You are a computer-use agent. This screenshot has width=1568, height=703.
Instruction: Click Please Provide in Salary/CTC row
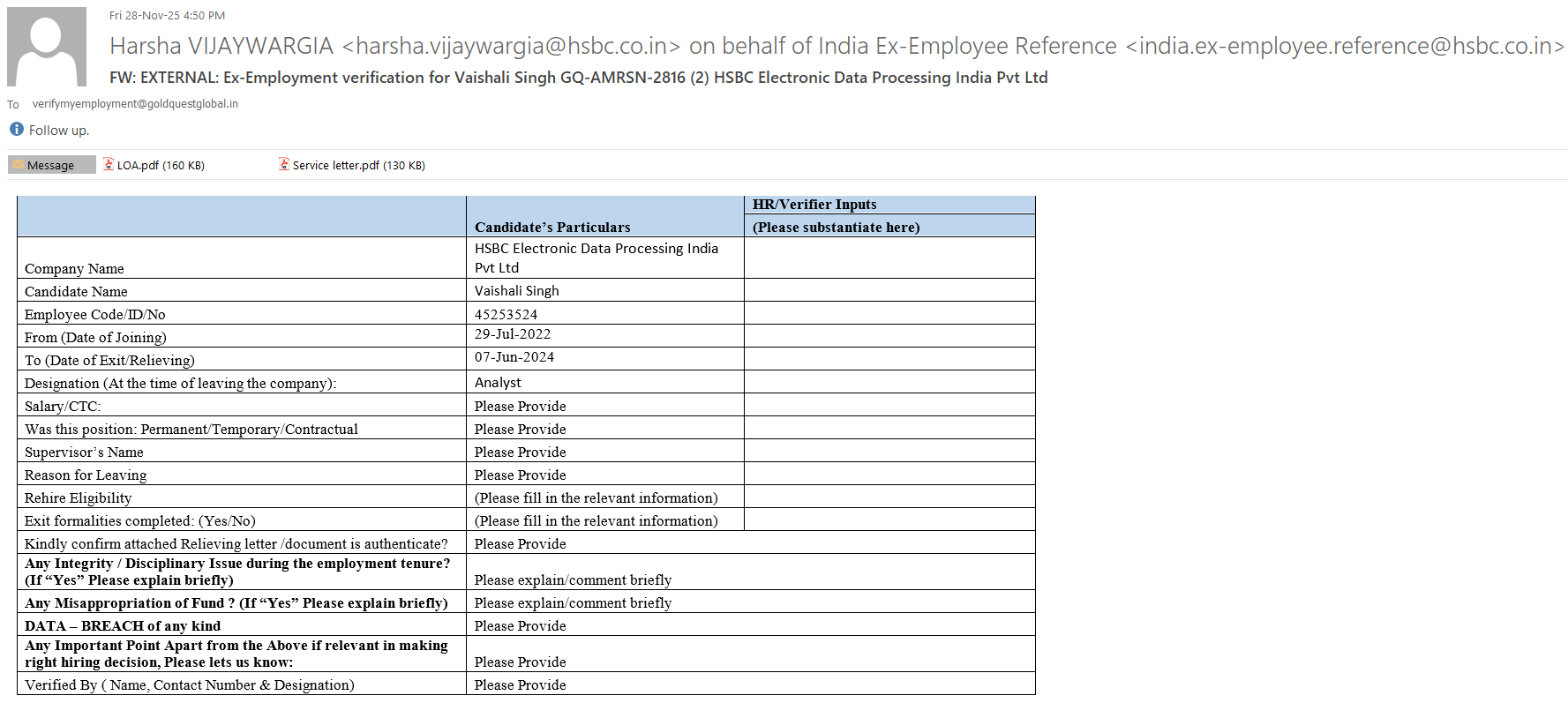tap(521, 407)
